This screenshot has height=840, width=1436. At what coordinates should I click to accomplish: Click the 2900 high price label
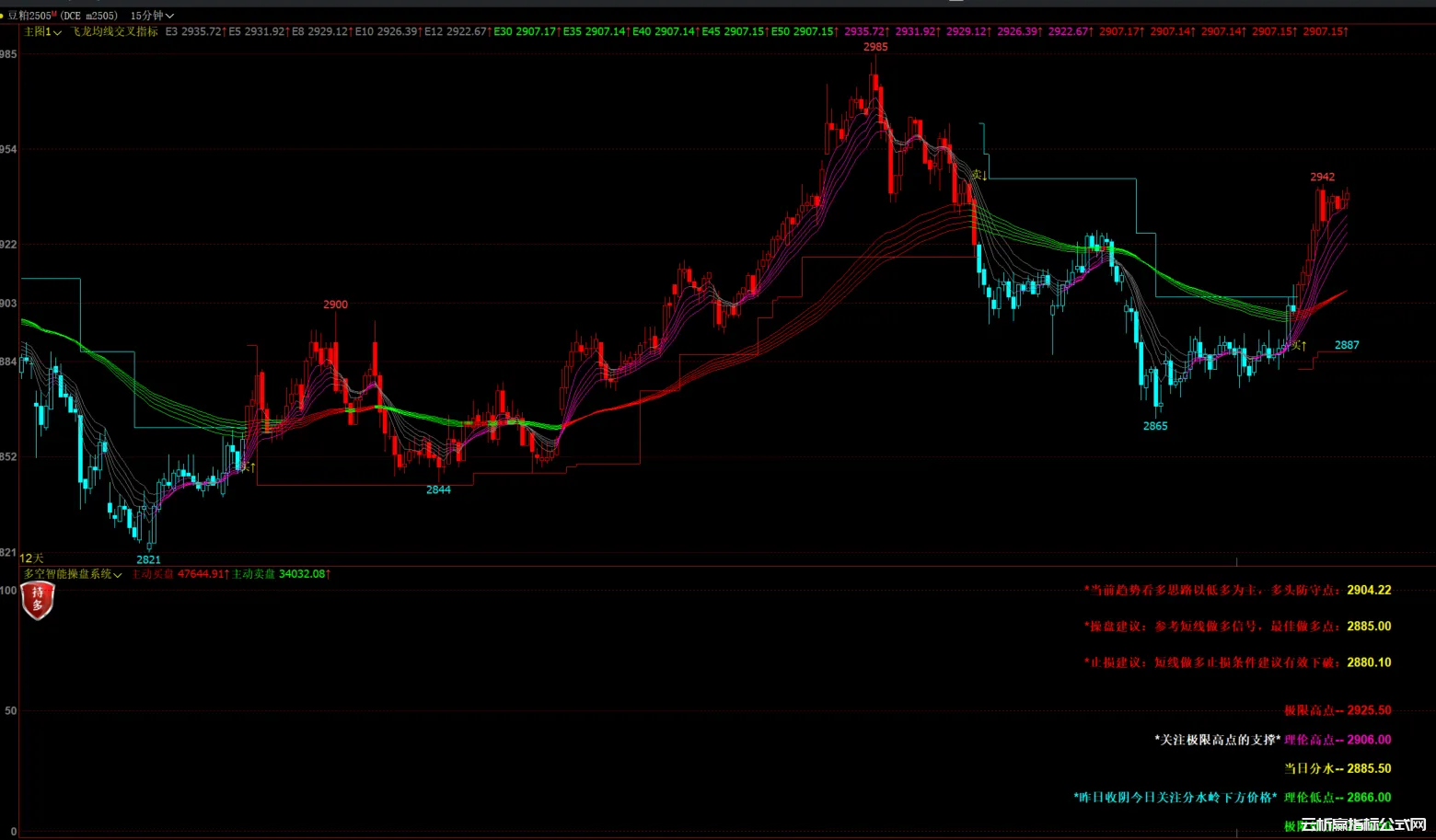click(335, 305)
